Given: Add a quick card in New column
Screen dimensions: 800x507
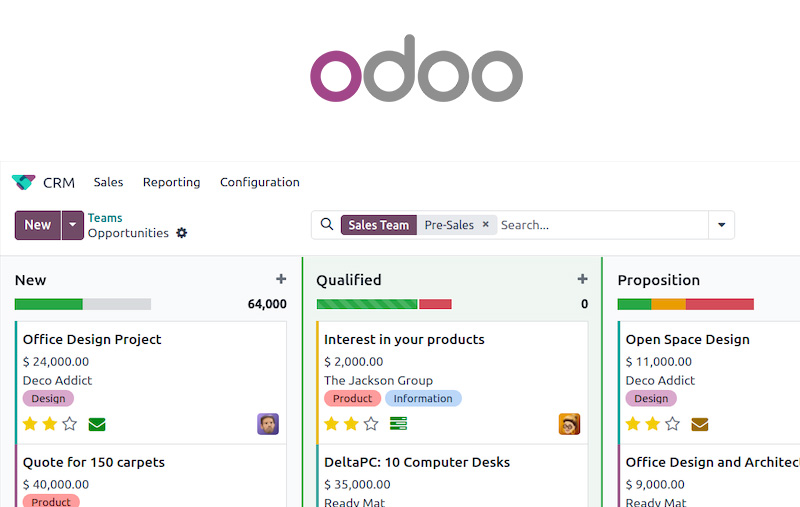Looking at the screenshot, I should coord(281,279).
